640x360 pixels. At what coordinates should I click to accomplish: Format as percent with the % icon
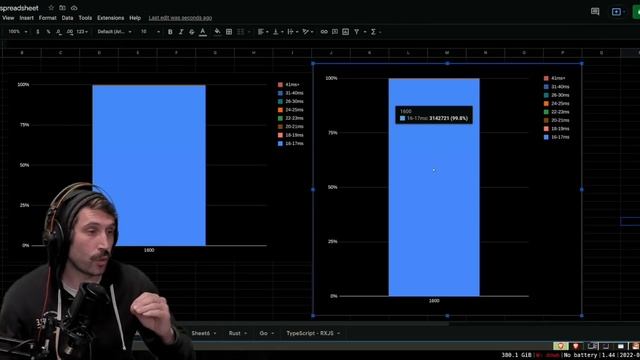pyautogui.click(x=48, y=31)
